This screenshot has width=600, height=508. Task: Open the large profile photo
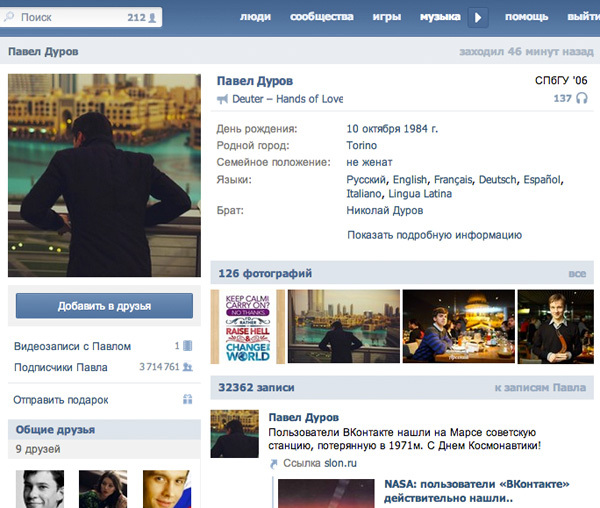click(104, 175)
